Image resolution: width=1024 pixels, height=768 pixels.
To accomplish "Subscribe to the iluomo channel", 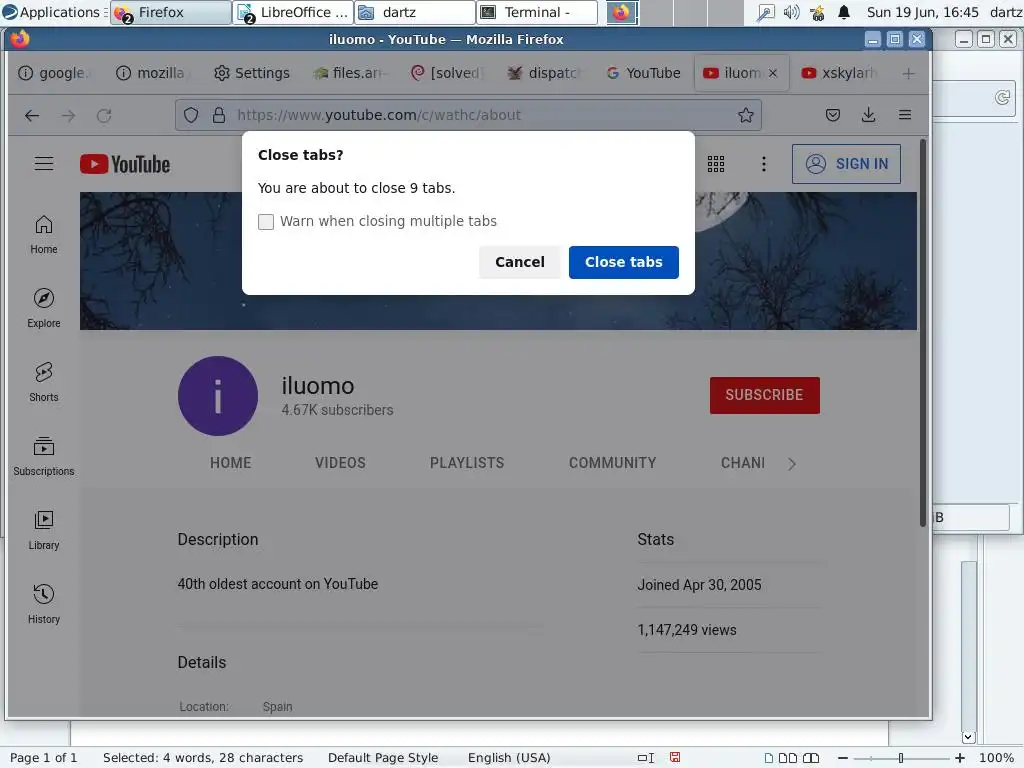I will (765, 395).
